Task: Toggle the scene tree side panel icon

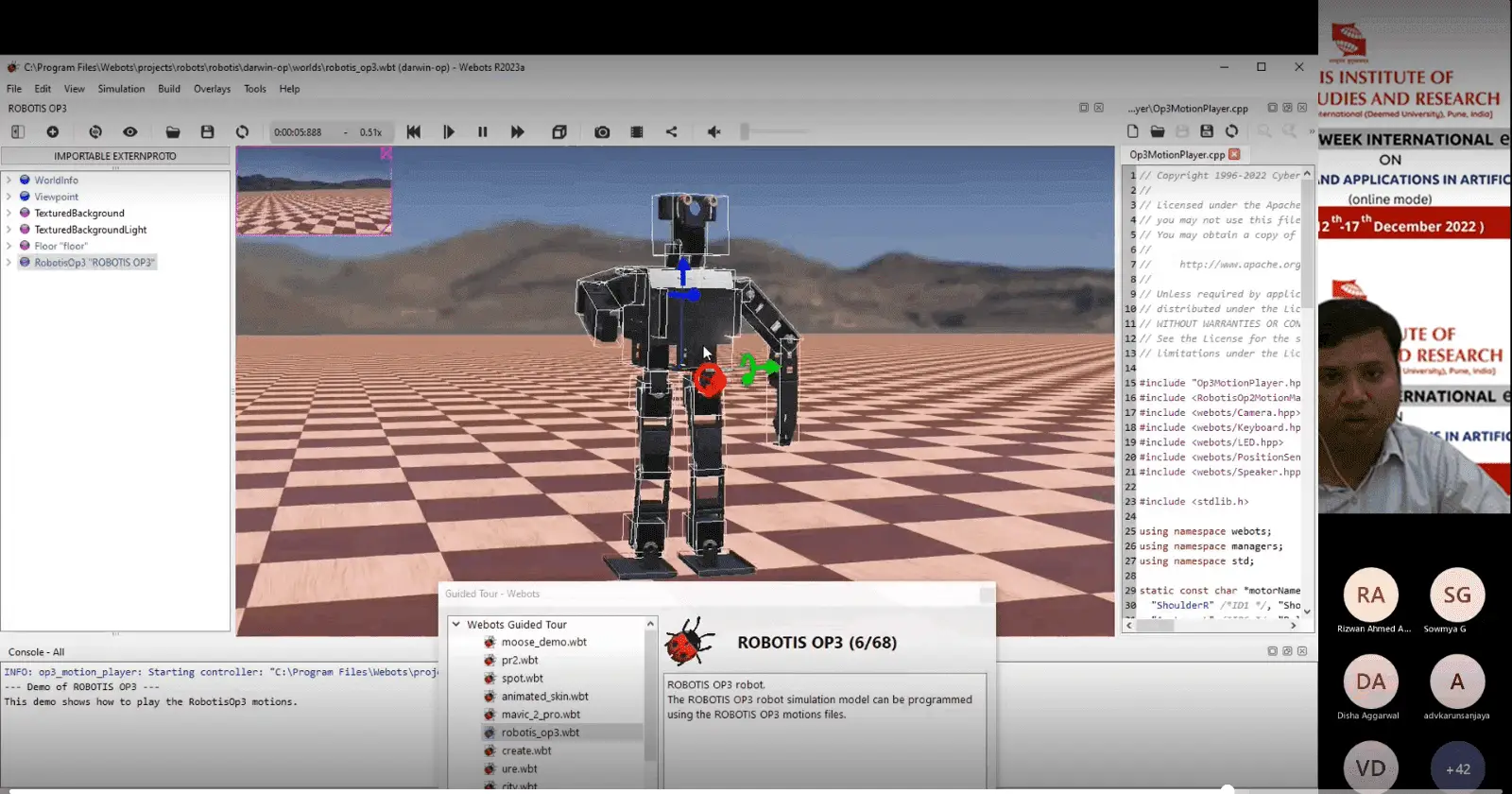Action: pos(18,132)
